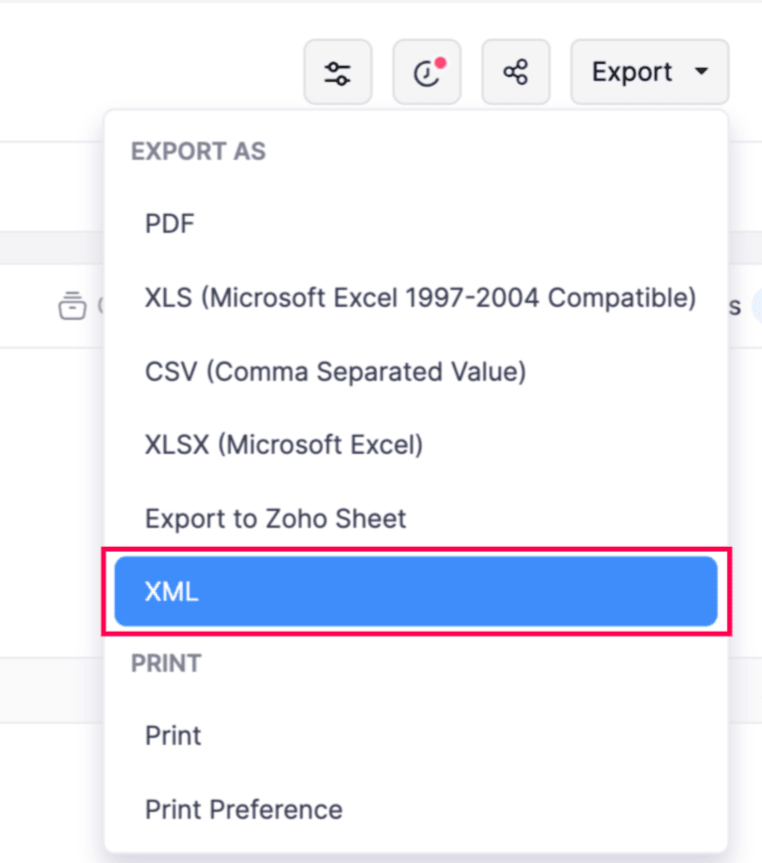Select the Print option
This screenshot has width=762, height=863.
coord(172,735)
